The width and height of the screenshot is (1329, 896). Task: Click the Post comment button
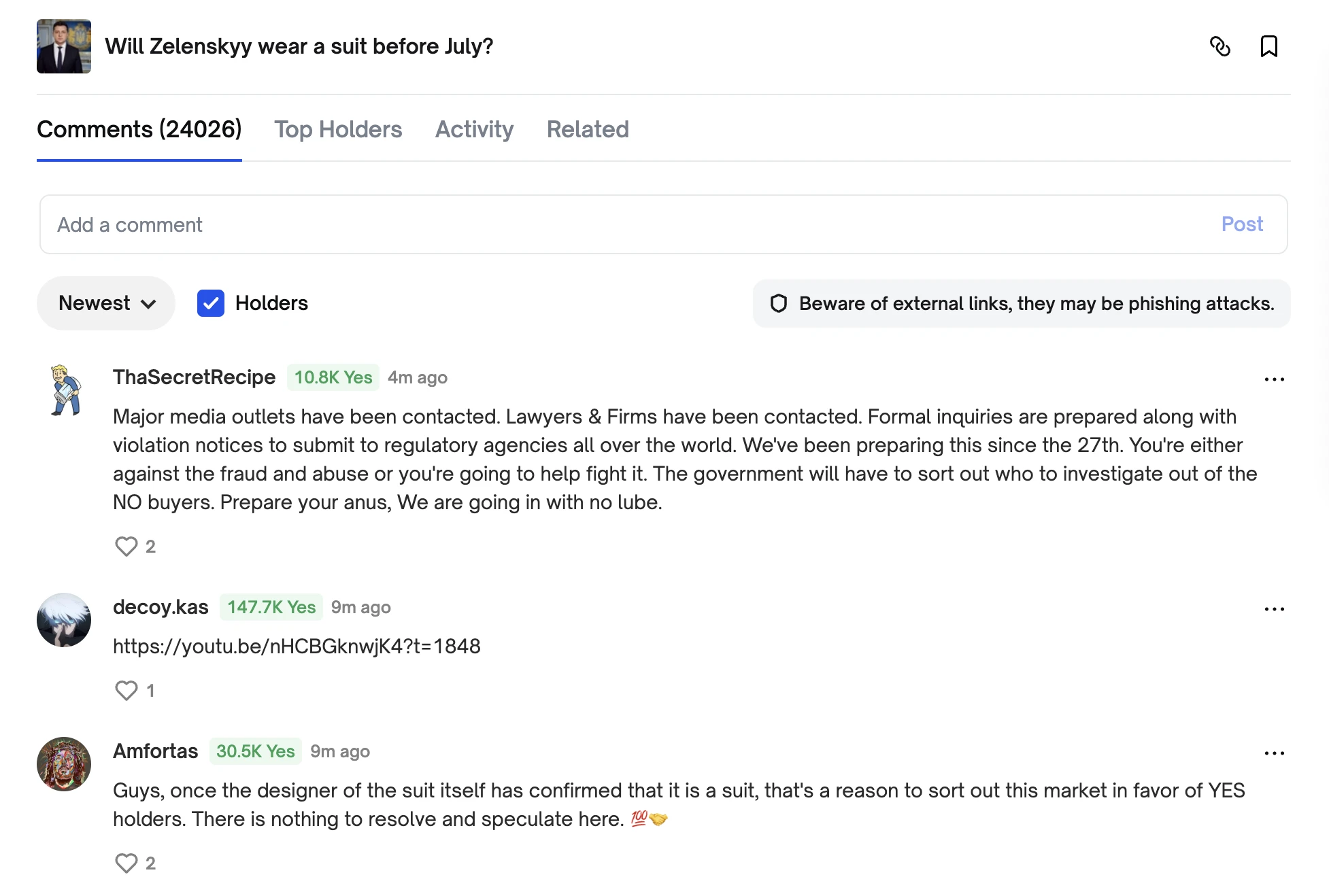(1241, 224)
